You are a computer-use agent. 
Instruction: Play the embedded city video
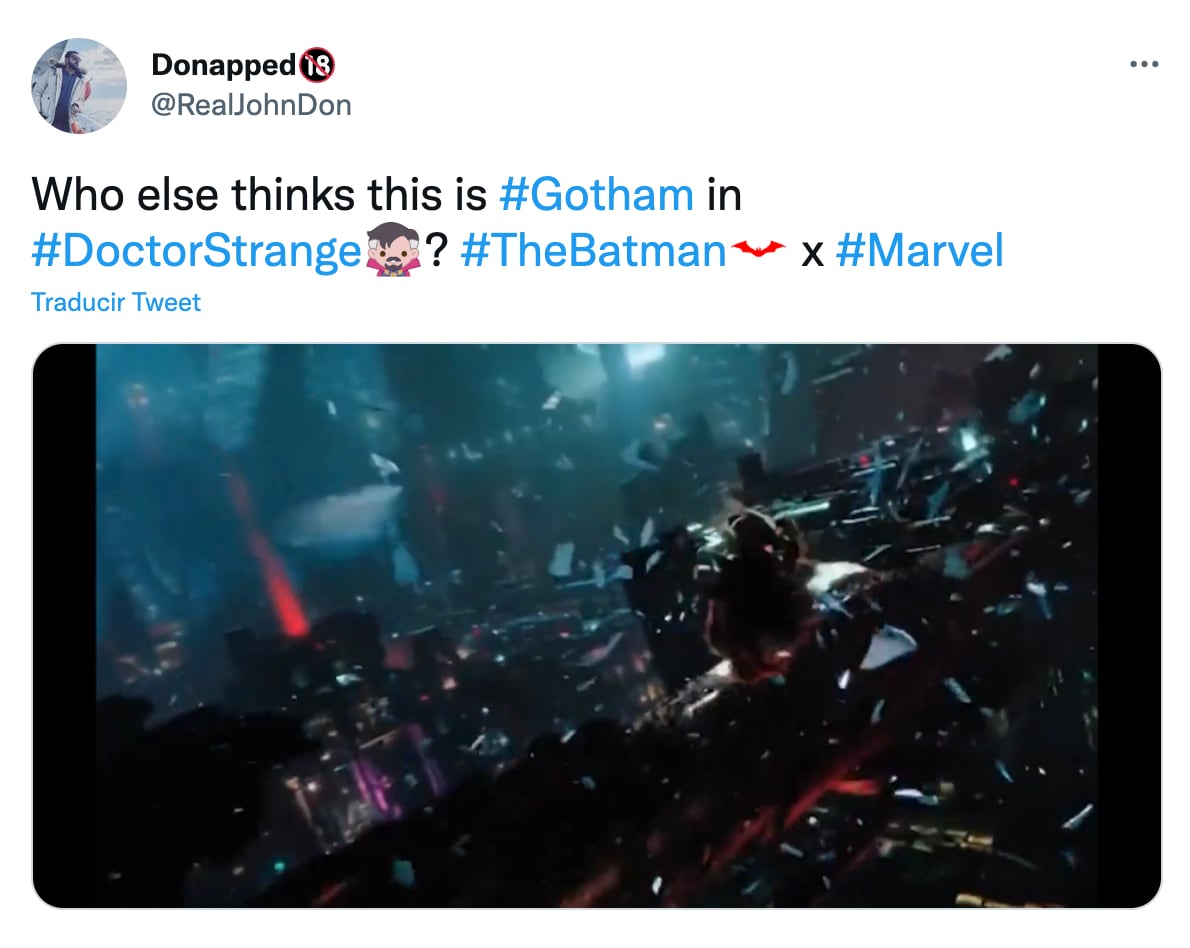click(x=596, y=626)
